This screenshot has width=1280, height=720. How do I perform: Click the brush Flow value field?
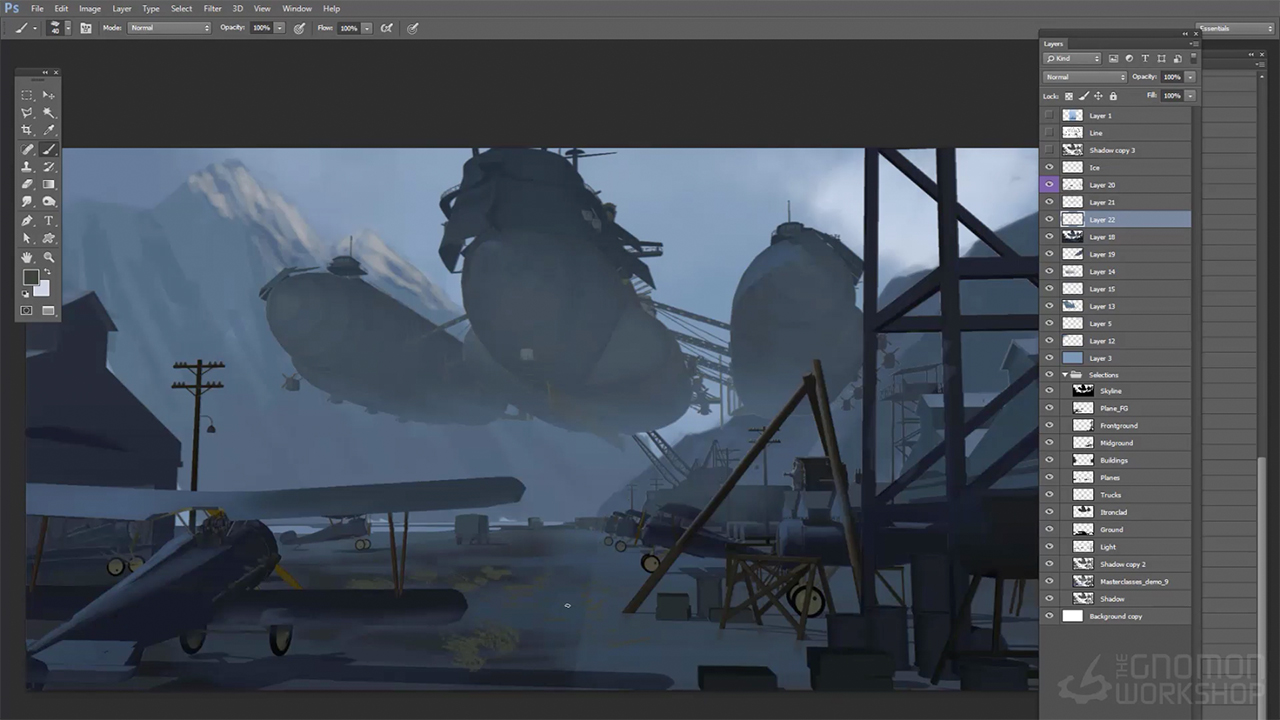pyautogui.click(x=349, y=28)
